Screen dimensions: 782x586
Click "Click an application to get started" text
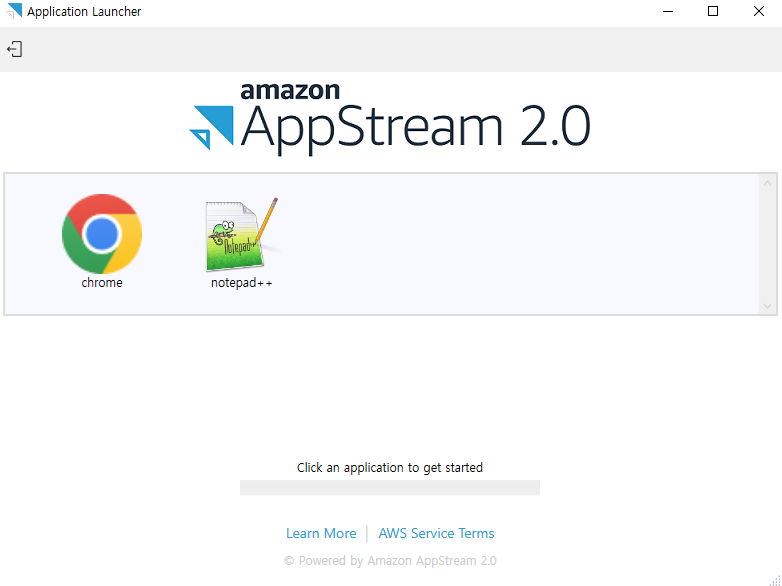(x=390, y=467)
